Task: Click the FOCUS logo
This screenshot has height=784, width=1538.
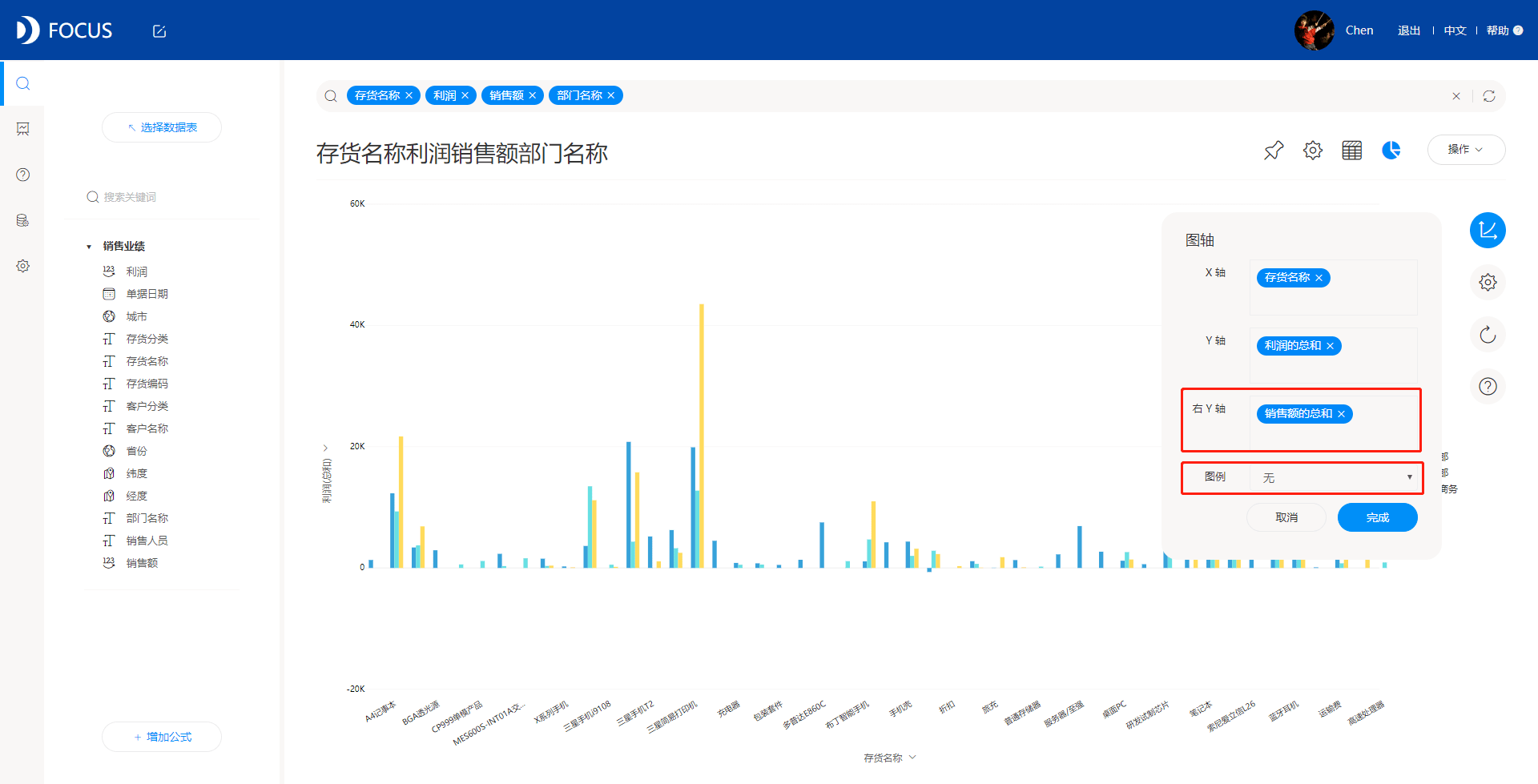Action: [x=65, y=30]
